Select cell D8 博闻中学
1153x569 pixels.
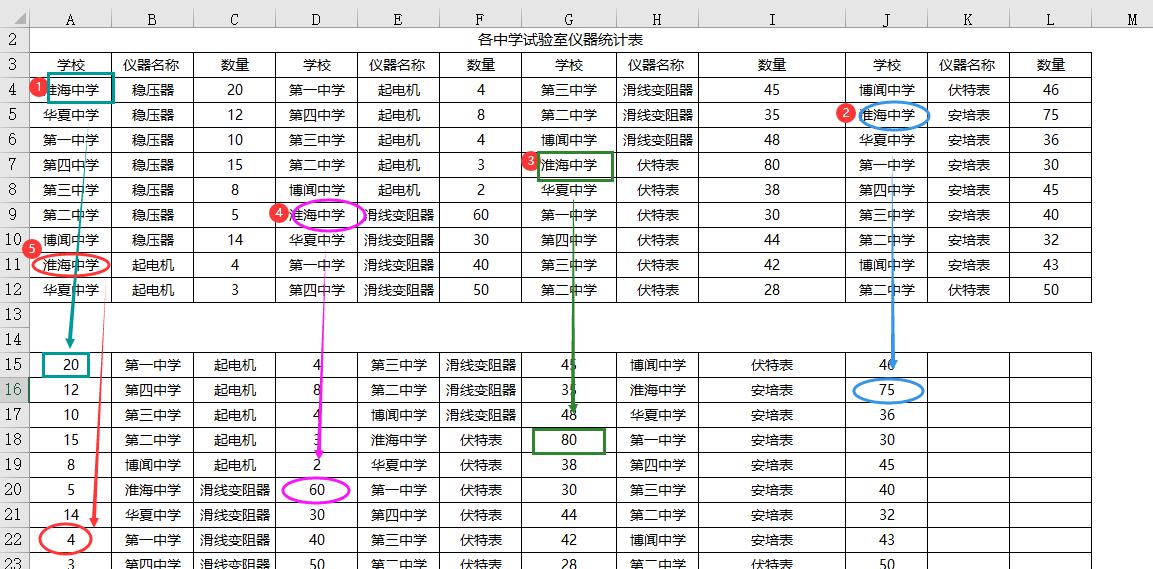pos(316,190)
